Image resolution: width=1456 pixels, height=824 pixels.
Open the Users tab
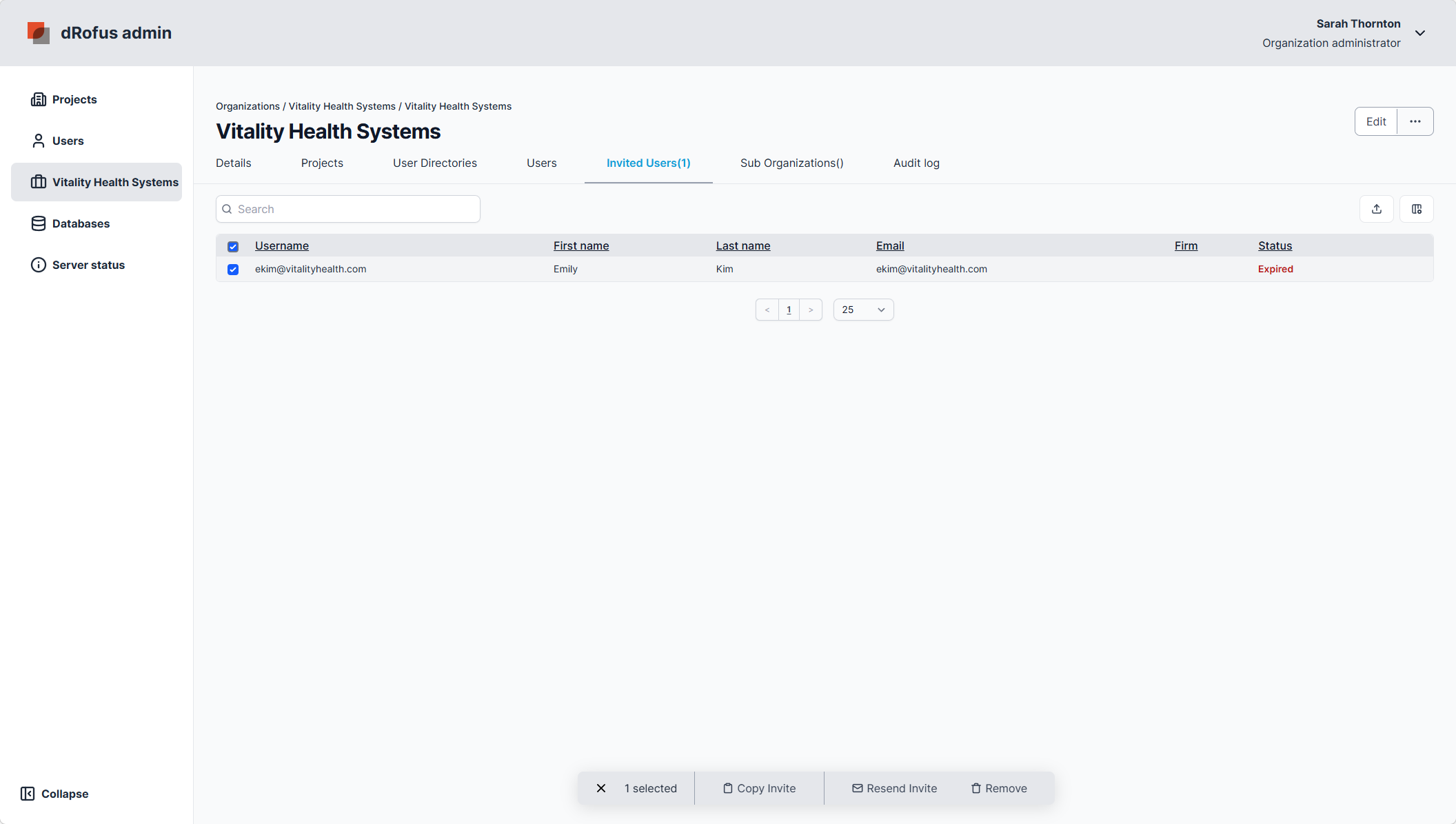pyautogui.click(x=542, y=163)
